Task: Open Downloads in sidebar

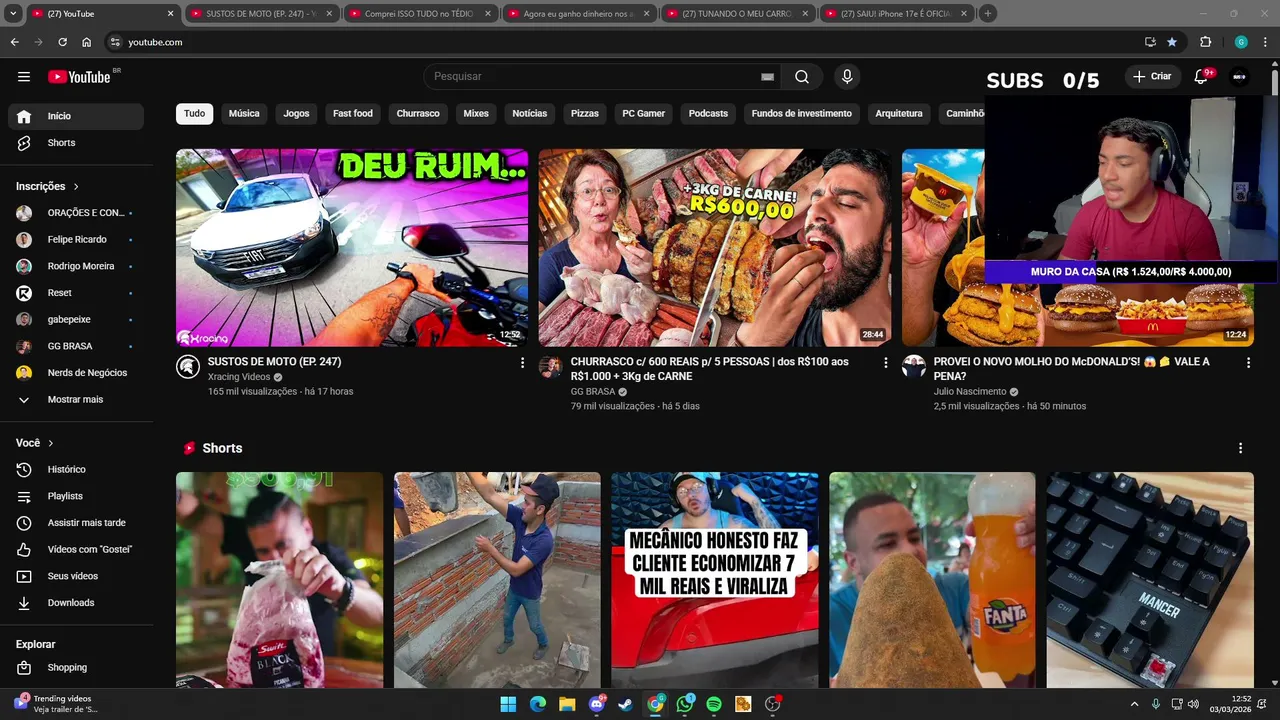Action: (x=76, y=603)
